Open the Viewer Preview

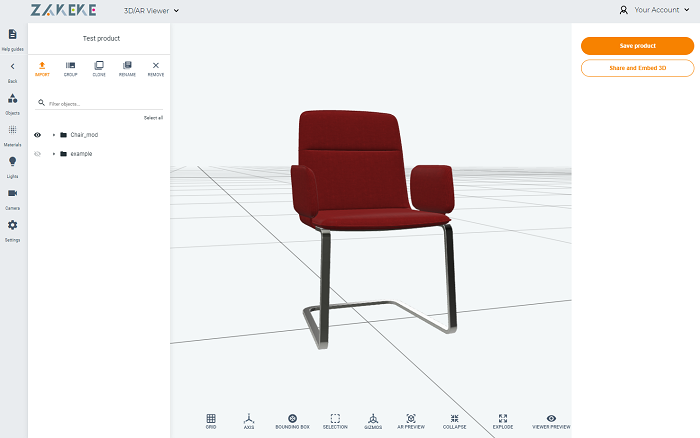point(551,418)
